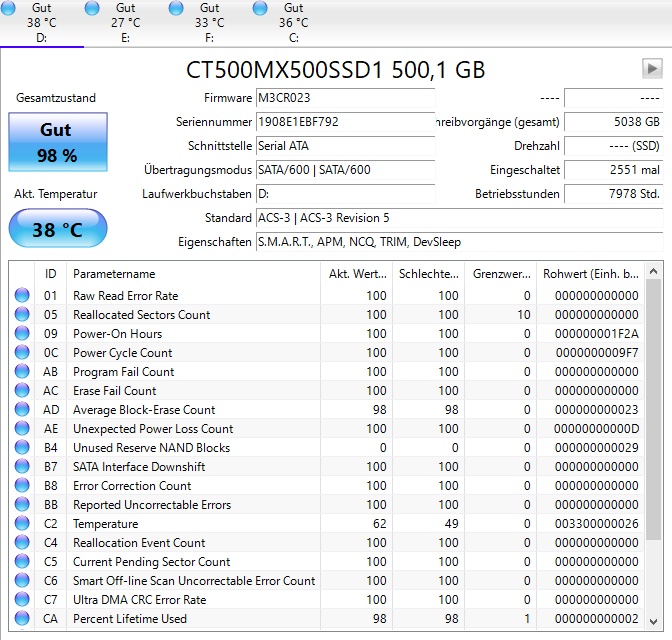Click current value 62 of Temperature
This screenshot has height=640, width=672.
coord(379,523)
